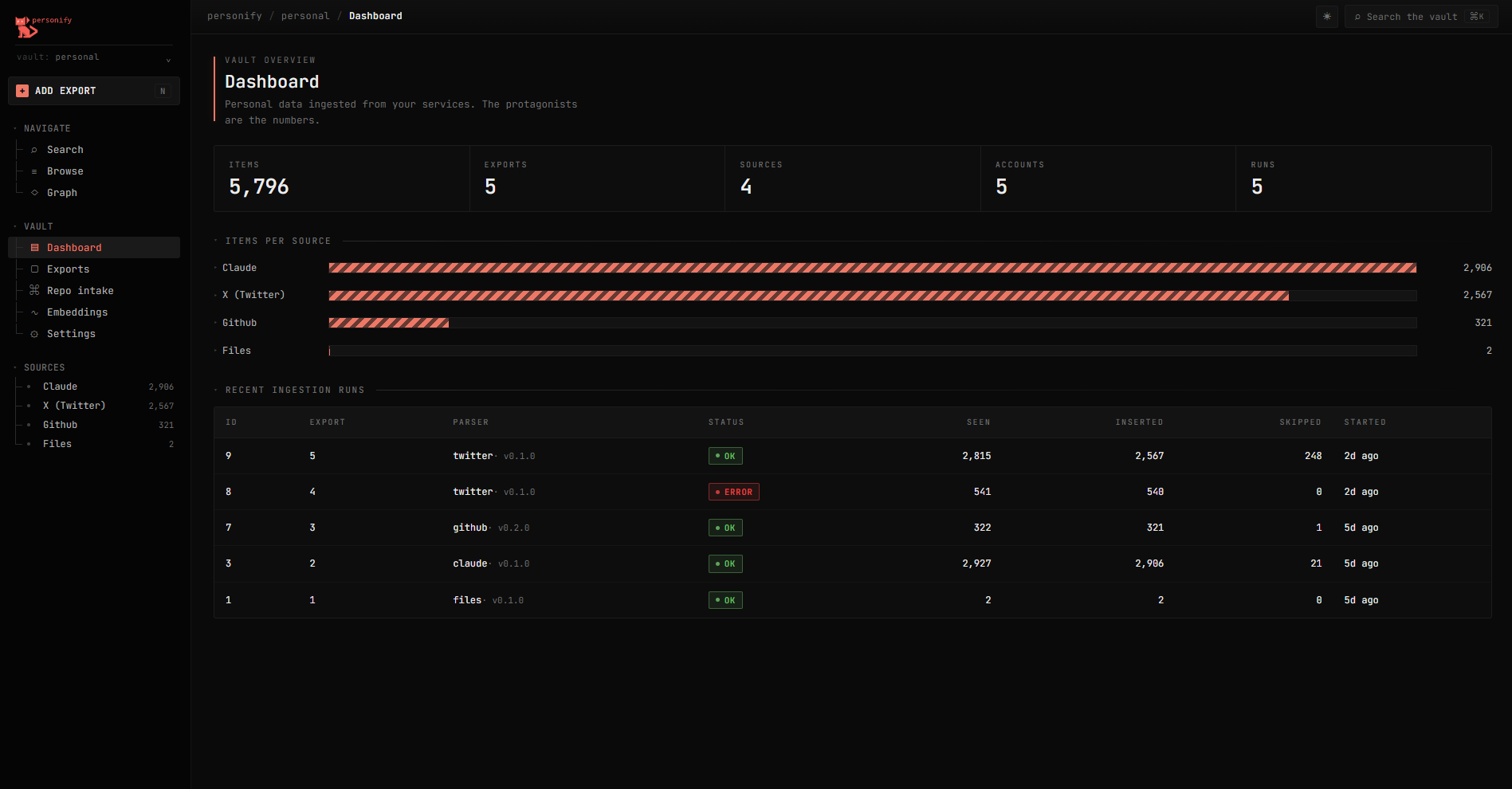Open the vault selector dropdown chevron
1512x789 pixels.
click(x=168, y=60)
